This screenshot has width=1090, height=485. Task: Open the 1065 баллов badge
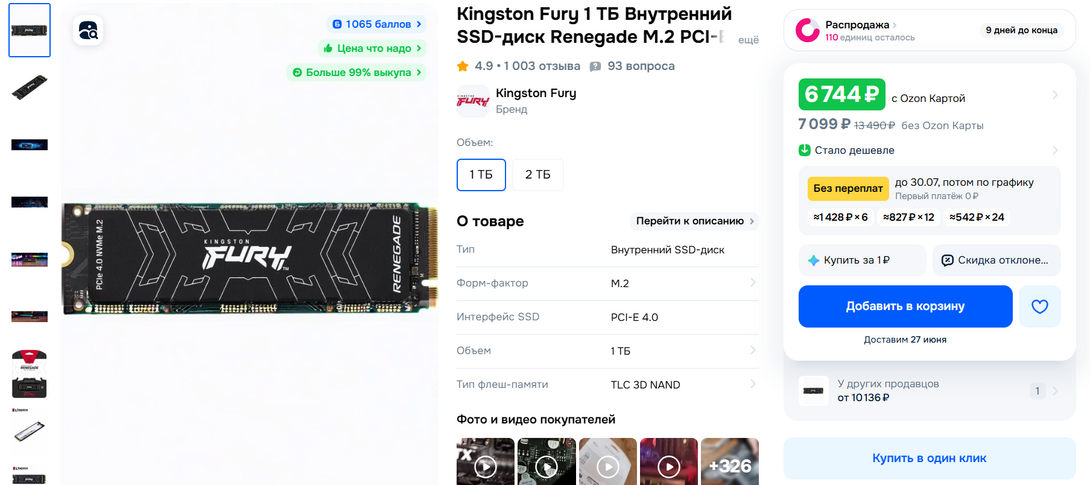click(376, 24)
